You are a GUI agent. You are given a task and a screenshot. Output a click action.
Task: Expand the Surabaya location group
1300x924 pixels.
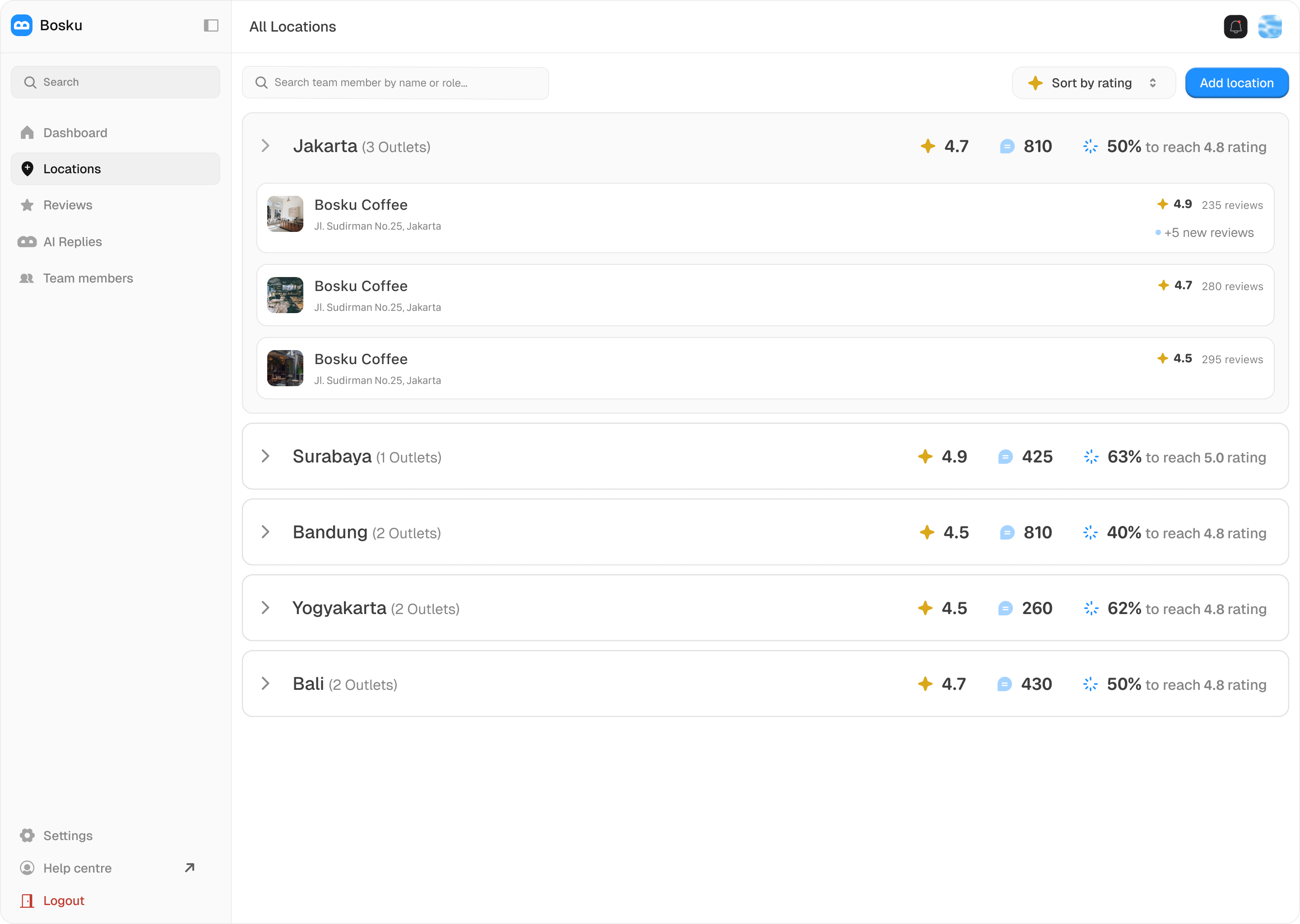tap(265, 456)
